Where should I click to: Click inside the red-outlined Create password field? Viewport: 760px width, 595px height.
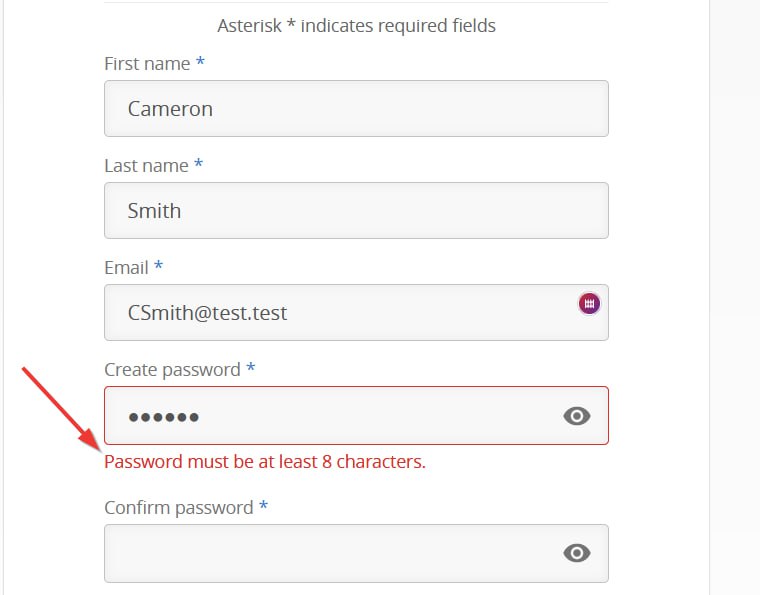(330, 416)
